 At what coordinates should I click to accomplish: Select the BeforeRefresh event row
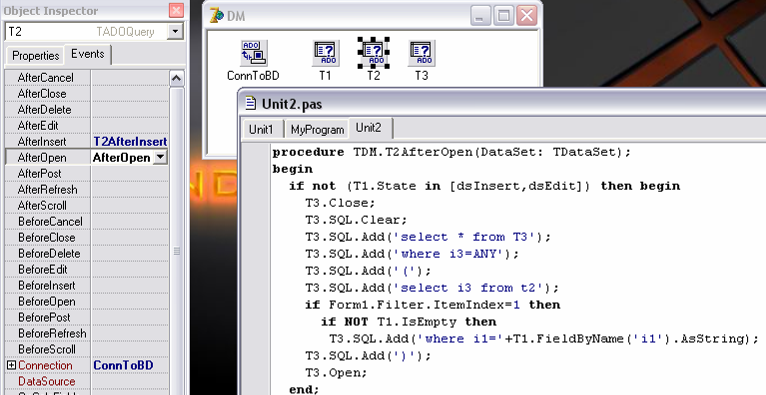point(86,333)
